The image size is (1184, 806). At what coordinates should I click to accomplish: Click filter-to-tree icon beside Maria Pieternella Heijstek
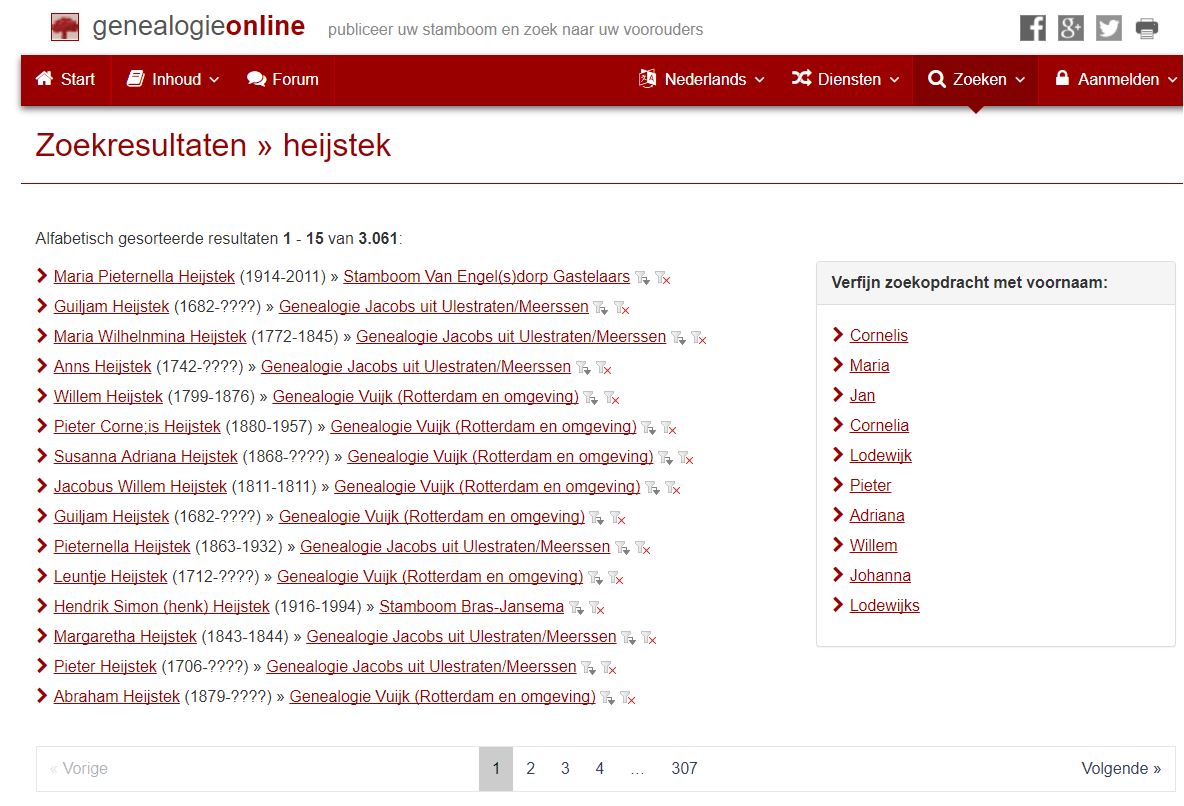(642, 278)
